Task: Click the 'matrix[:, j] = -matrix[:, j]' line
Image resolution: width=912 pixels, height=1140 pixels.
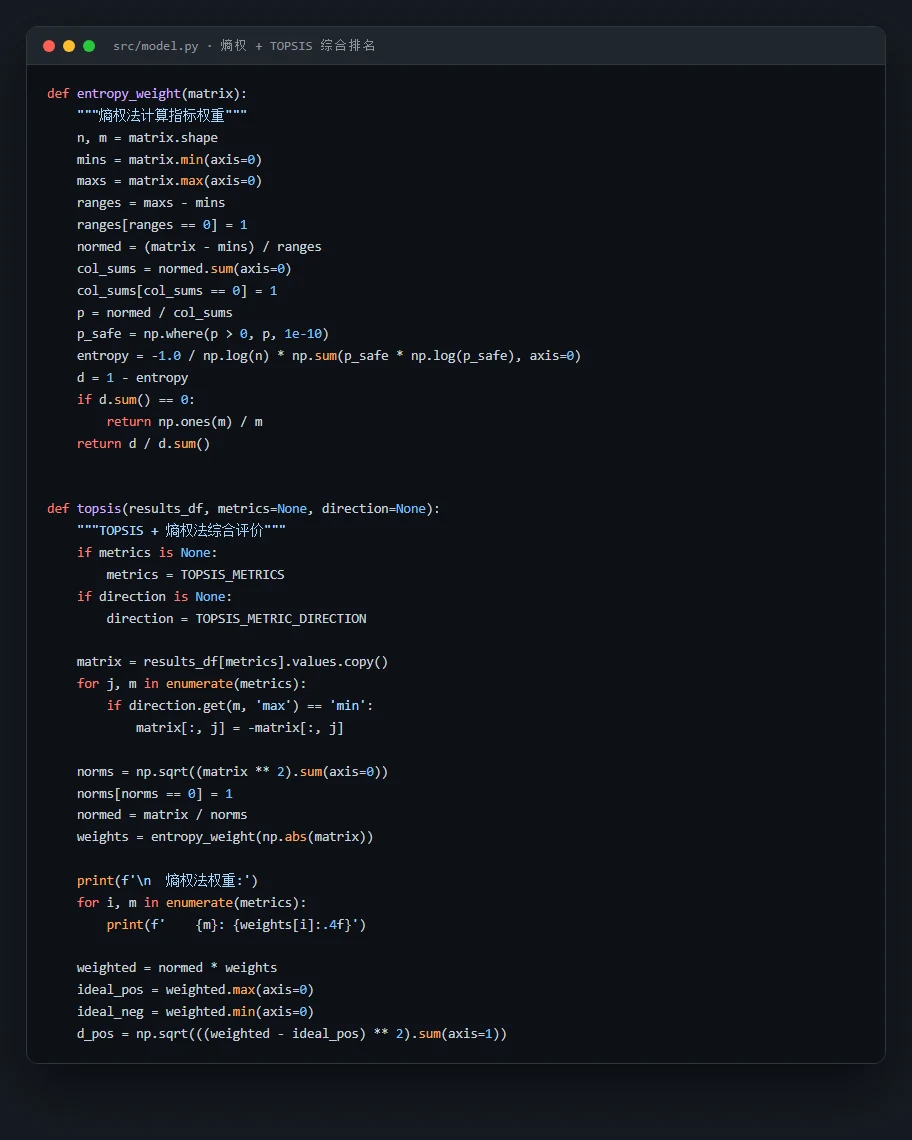Action: [239, 728]
